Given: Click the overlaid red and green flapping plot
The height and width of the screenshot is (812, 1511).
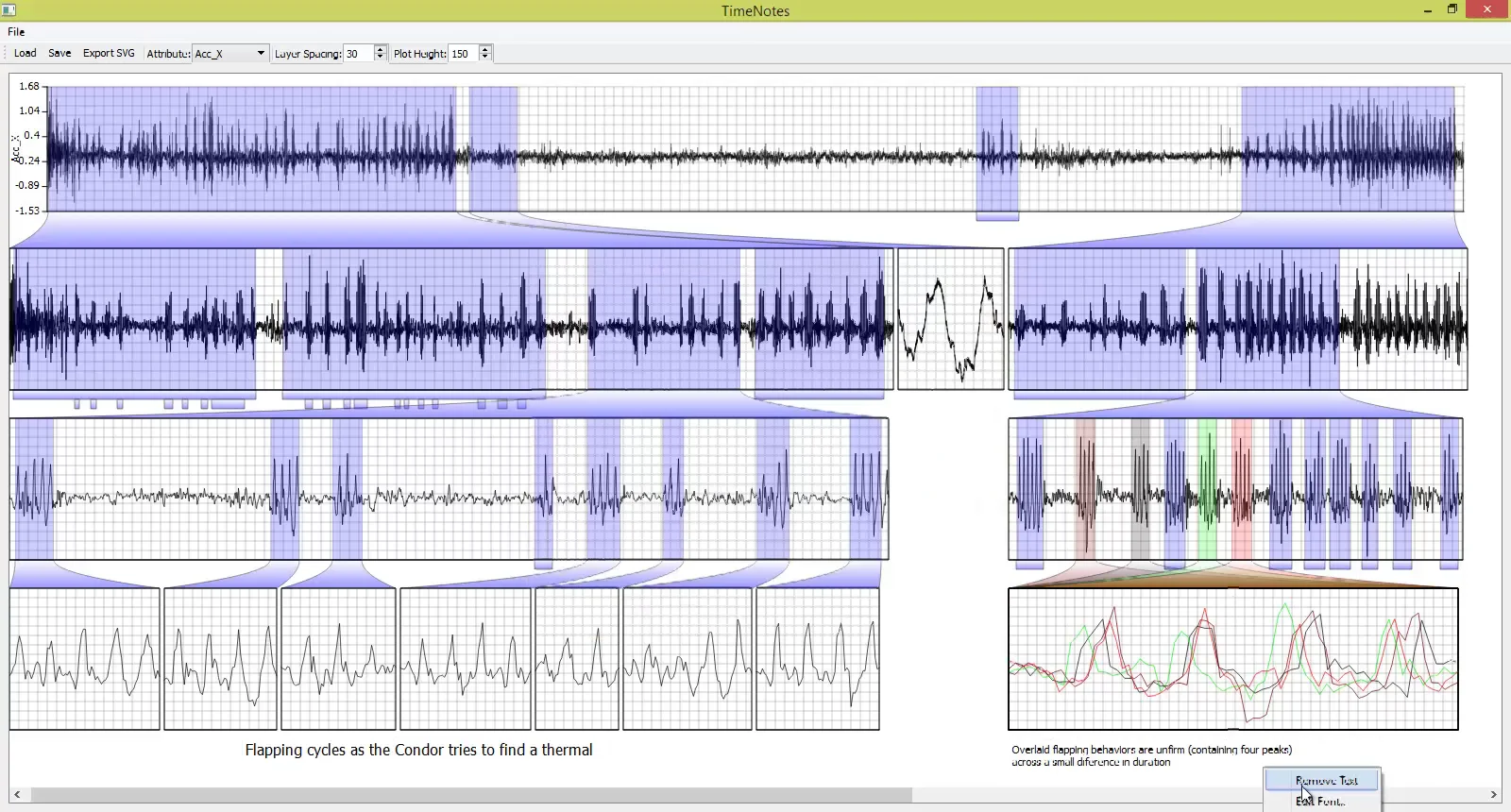Looking at the screenshot, I should (x=1233, y=659).
